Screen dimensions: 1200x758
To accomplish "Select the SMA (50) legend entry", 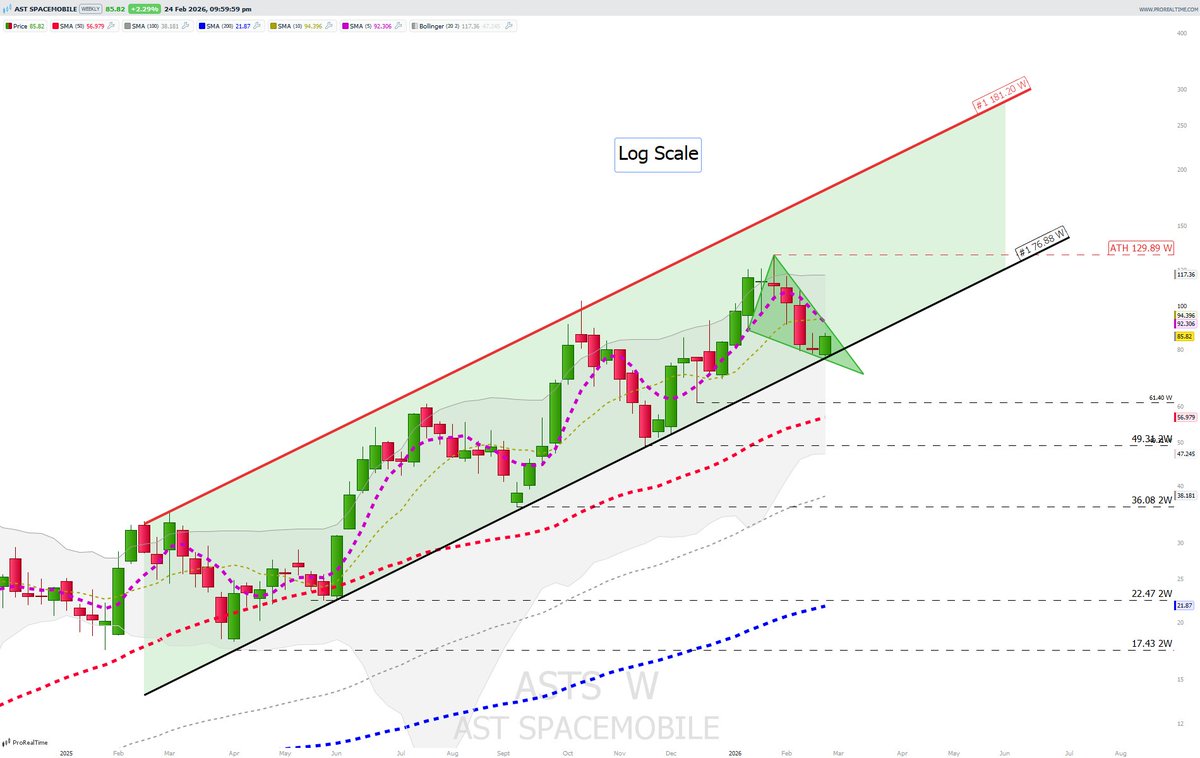I will click(x=84, y=26).
